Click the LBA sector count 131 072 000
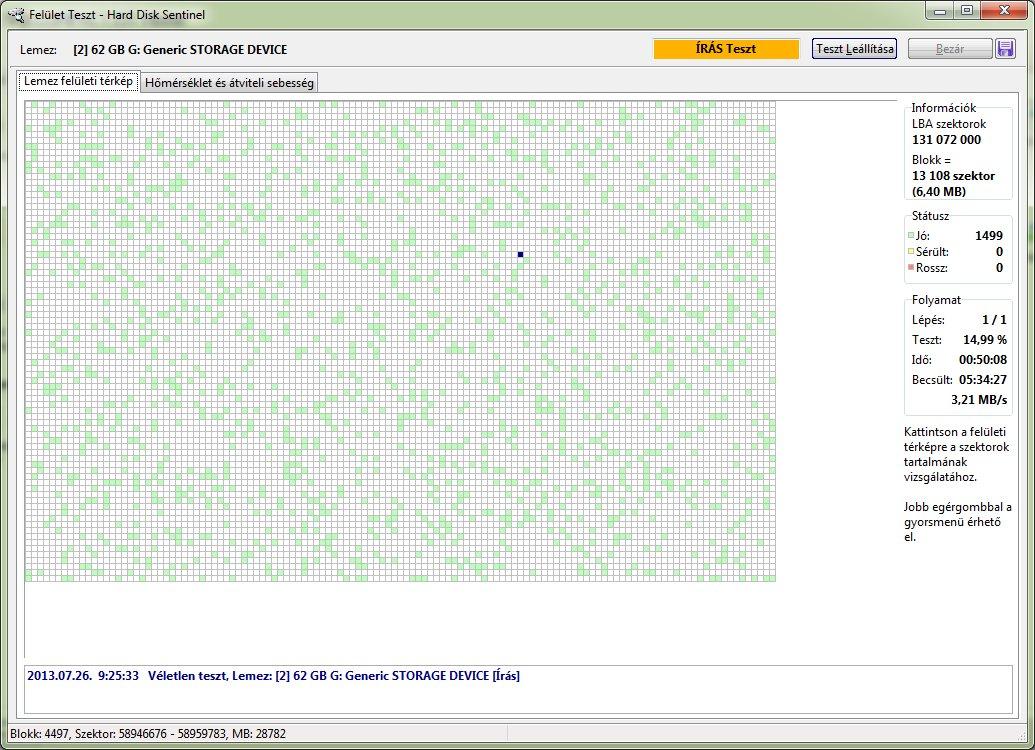1035x750 pixels. pyautogui.click(x=947, y=140)
